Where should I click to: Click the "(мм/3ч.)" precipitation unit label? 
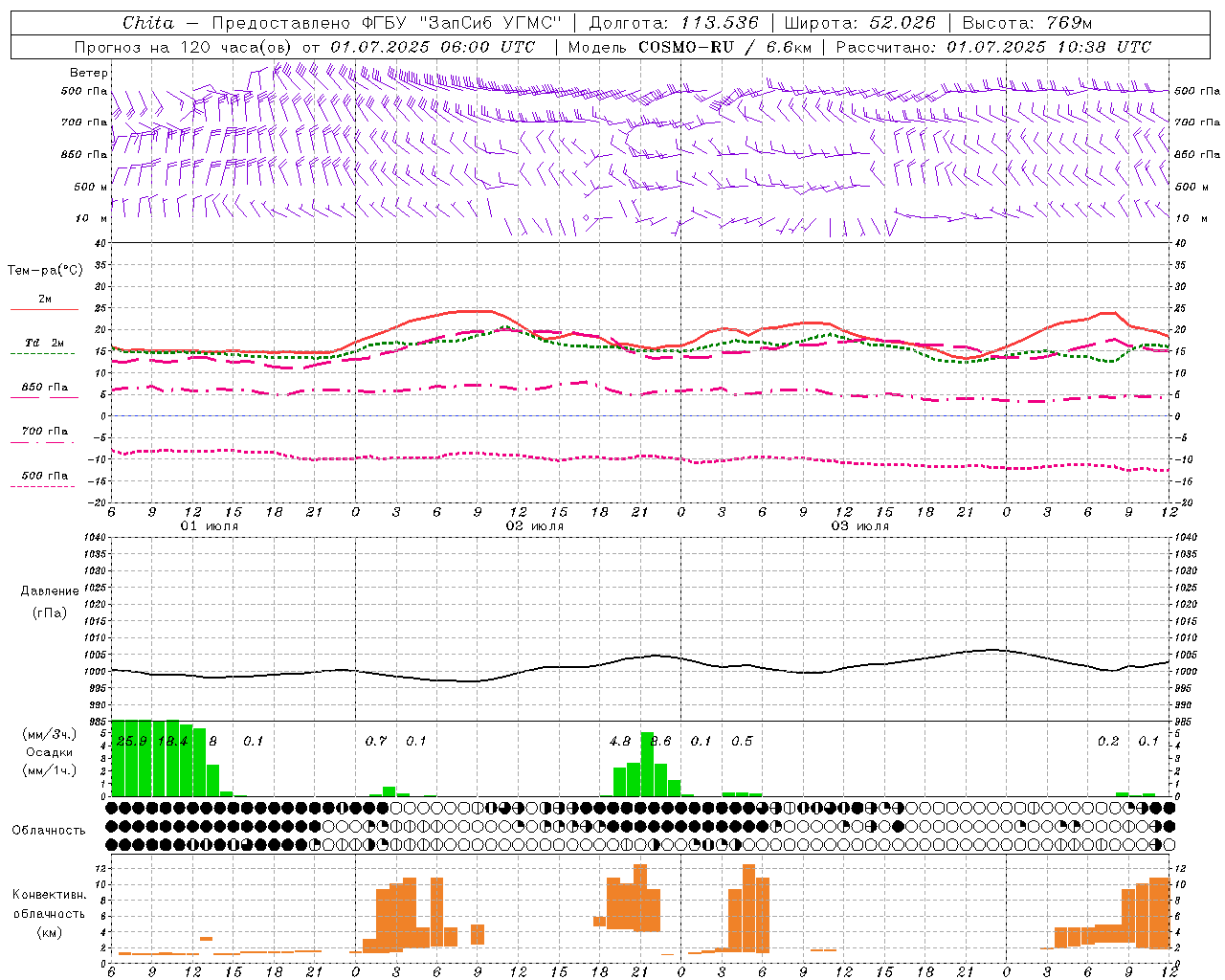pyautogui.click(x=50, y=735)
